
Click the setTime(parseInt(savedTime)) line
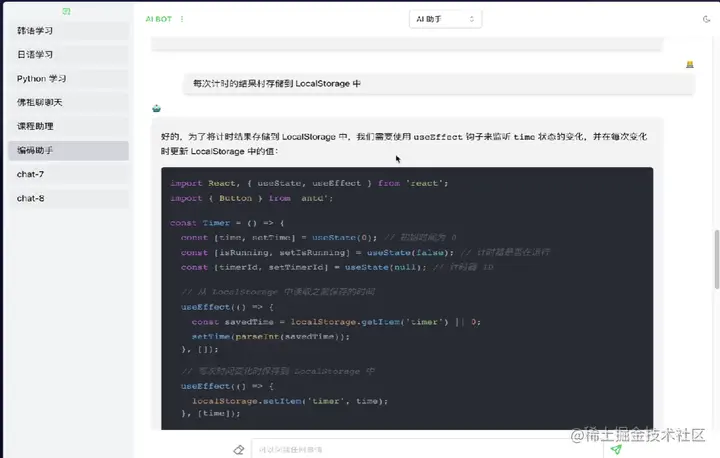(x=270, y=337)
